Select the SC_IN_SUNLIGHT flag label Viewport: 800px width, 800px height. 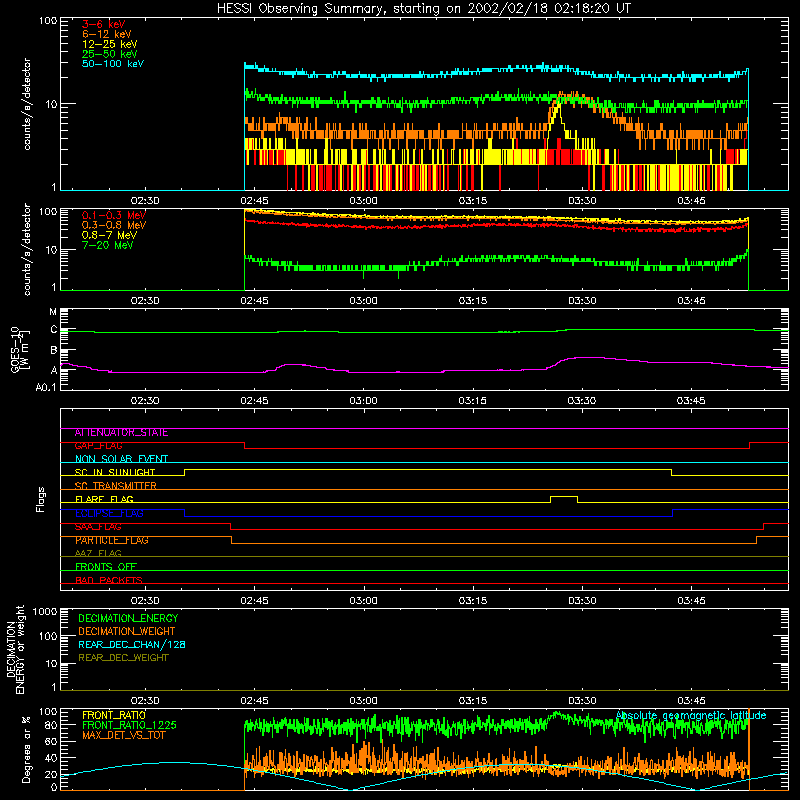(115, 472)
